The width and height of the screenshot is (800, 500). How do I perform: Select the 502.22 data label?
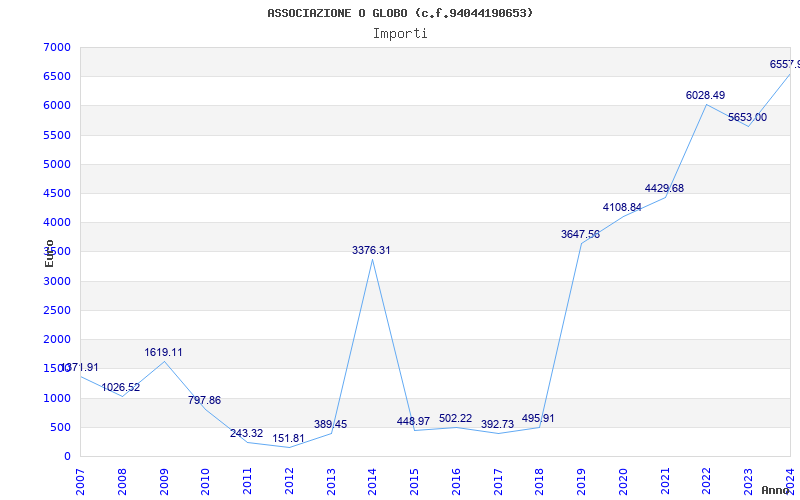pyautogui.click(x=455, y=418)
